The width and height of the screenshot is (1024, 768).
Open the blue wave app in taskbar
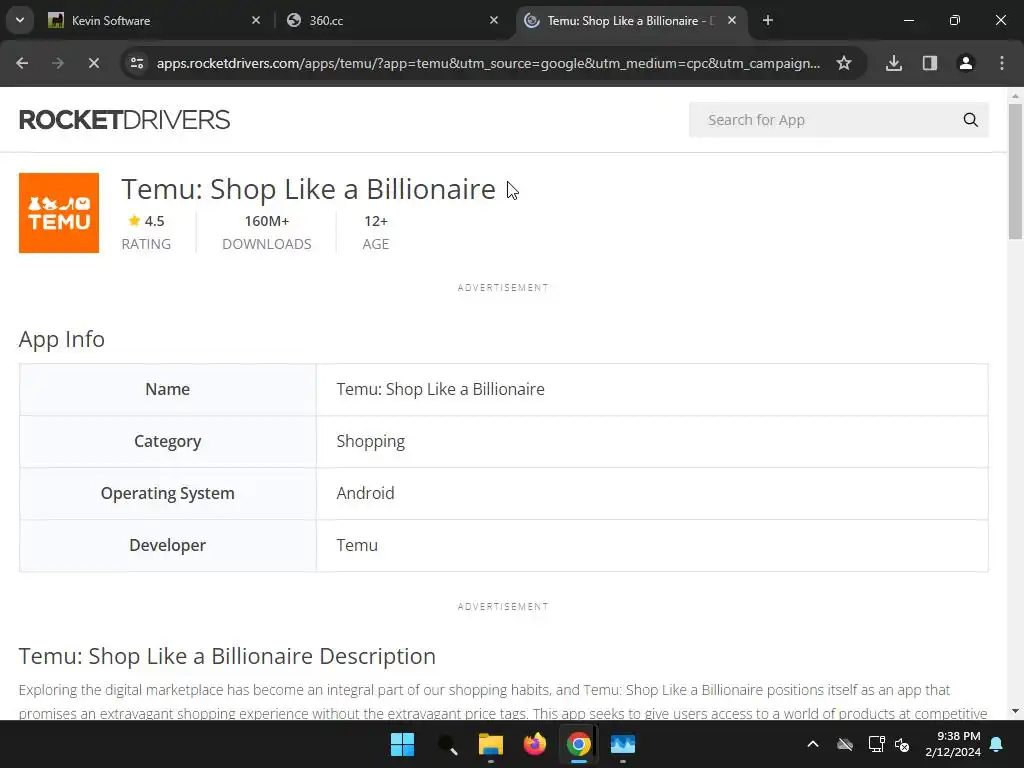point(623,744)
